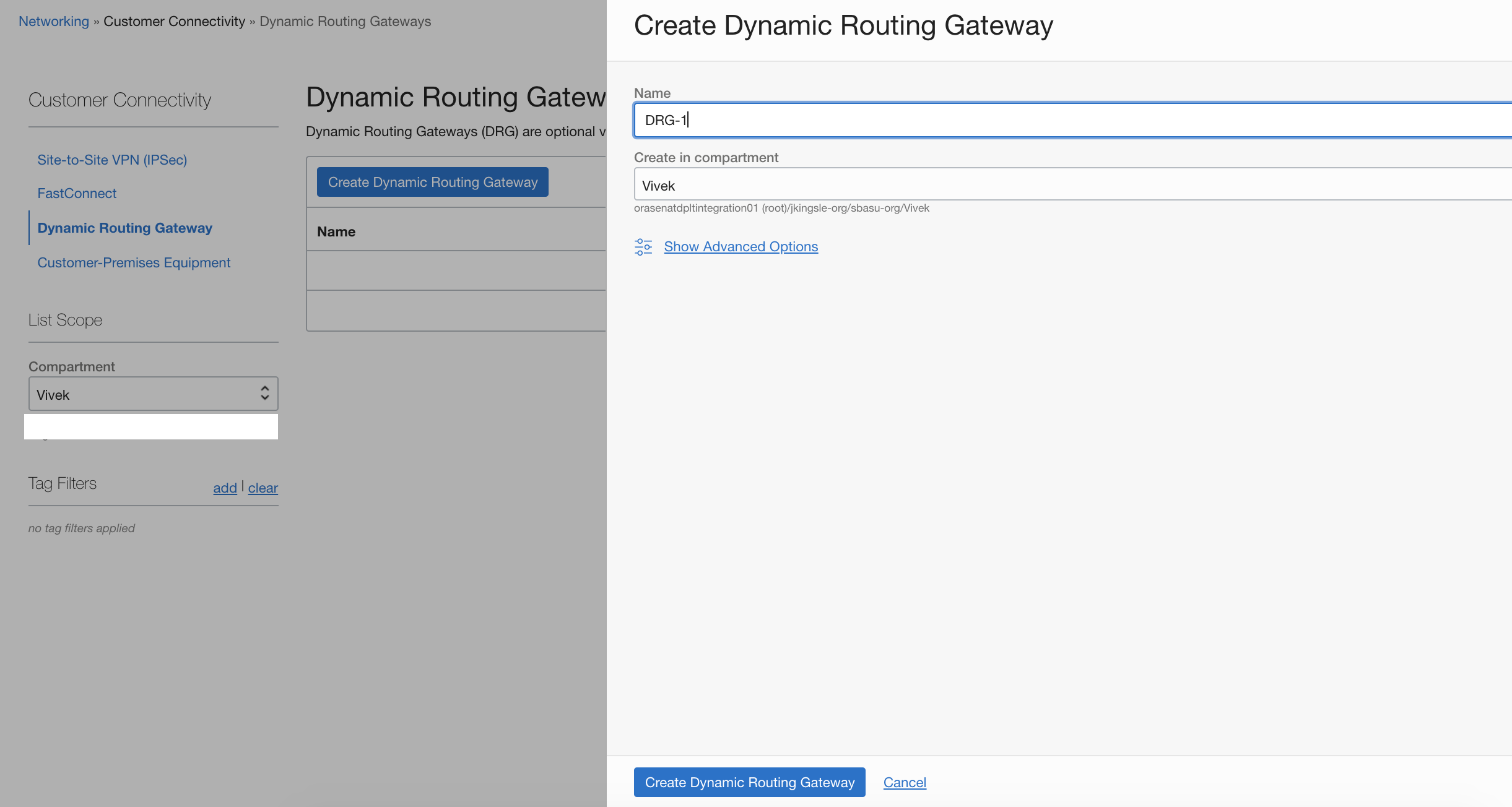Click the Customer Connectivity heading
This screenshot has height=807, width=1512.
(x=119, y=99)
